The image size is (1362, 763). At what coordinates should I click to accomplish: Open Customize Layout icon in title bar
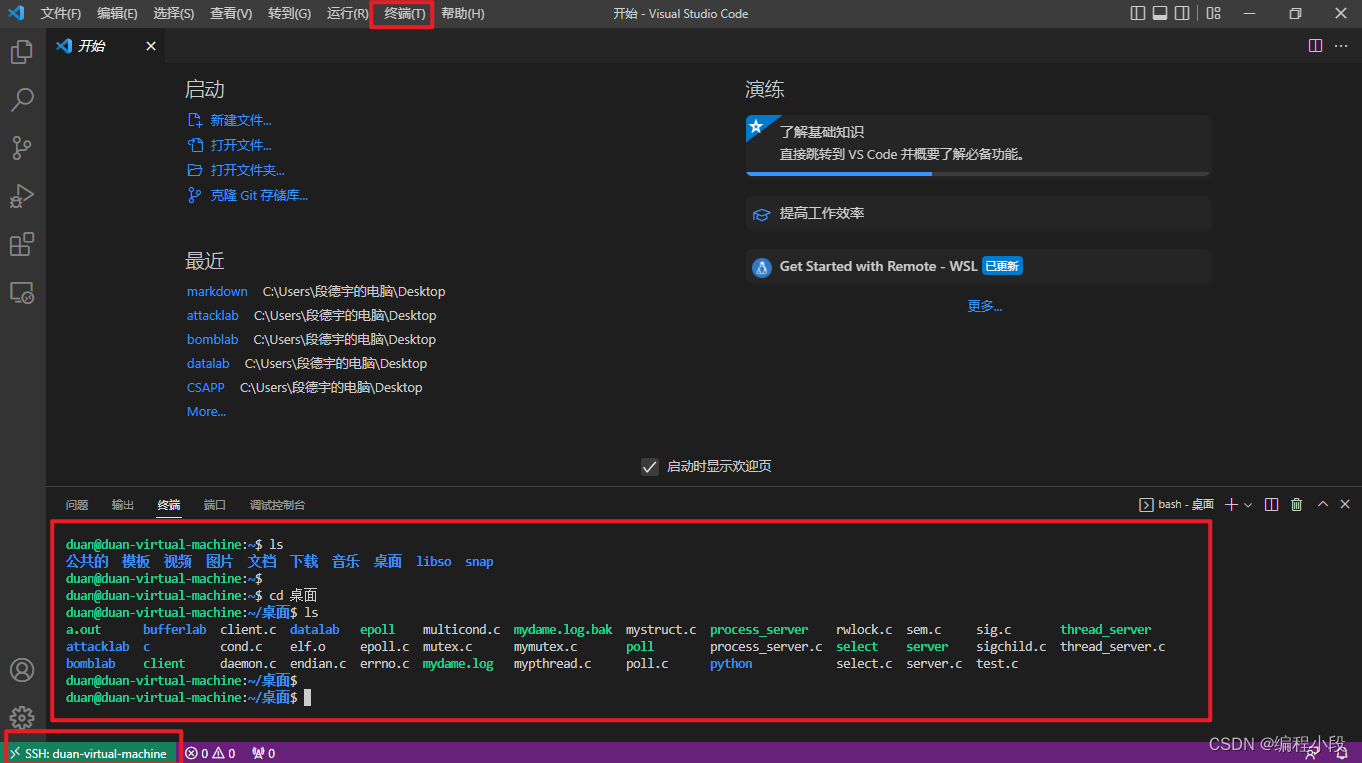[x=1213, y=13]
